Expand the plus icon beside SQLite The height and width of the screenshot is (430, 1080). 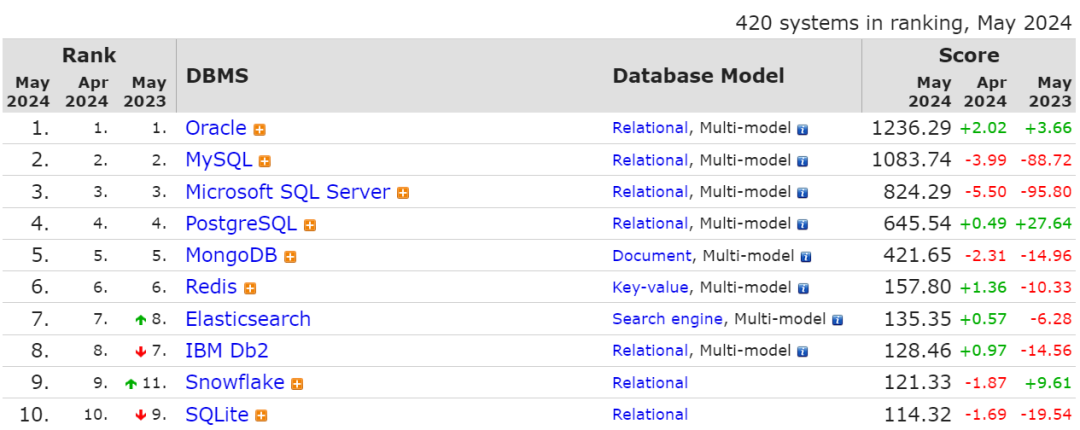tap(261, 415)
